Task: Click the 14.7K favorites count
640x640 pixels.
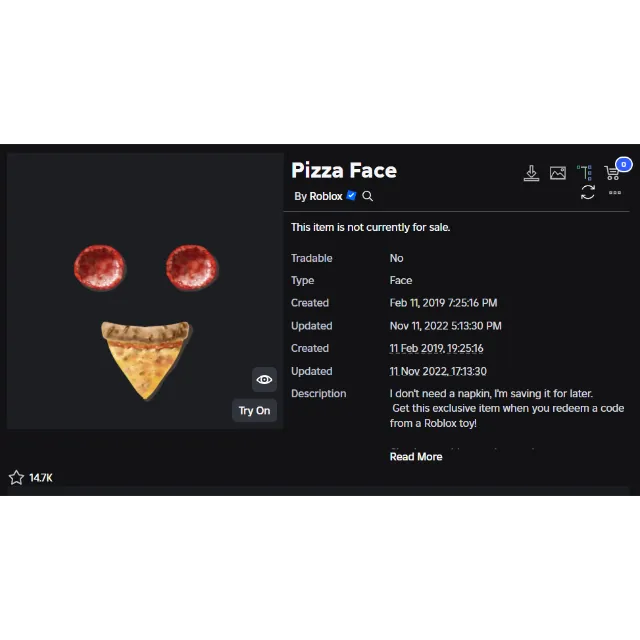Action: 41,478
